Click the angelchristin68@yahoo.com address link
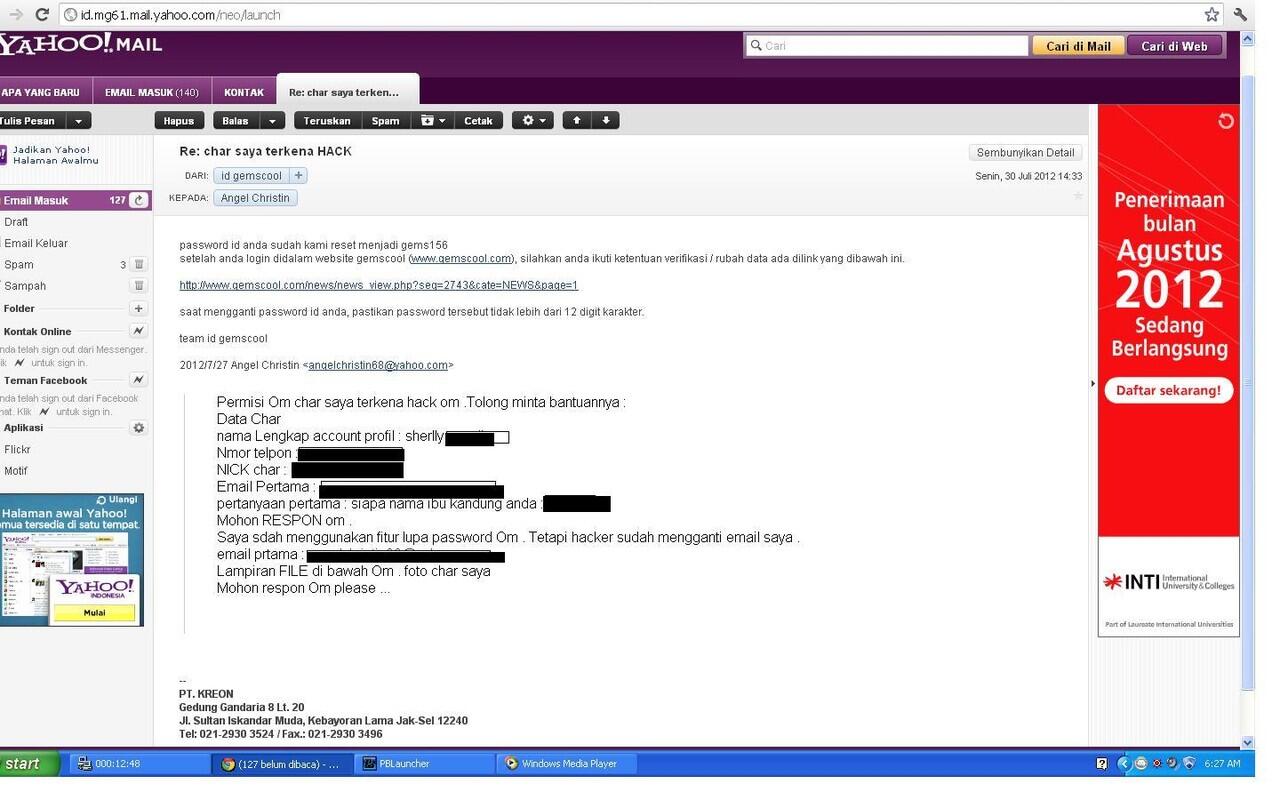This screenshot has height=800, width=1280. click(x=378, y=365)
